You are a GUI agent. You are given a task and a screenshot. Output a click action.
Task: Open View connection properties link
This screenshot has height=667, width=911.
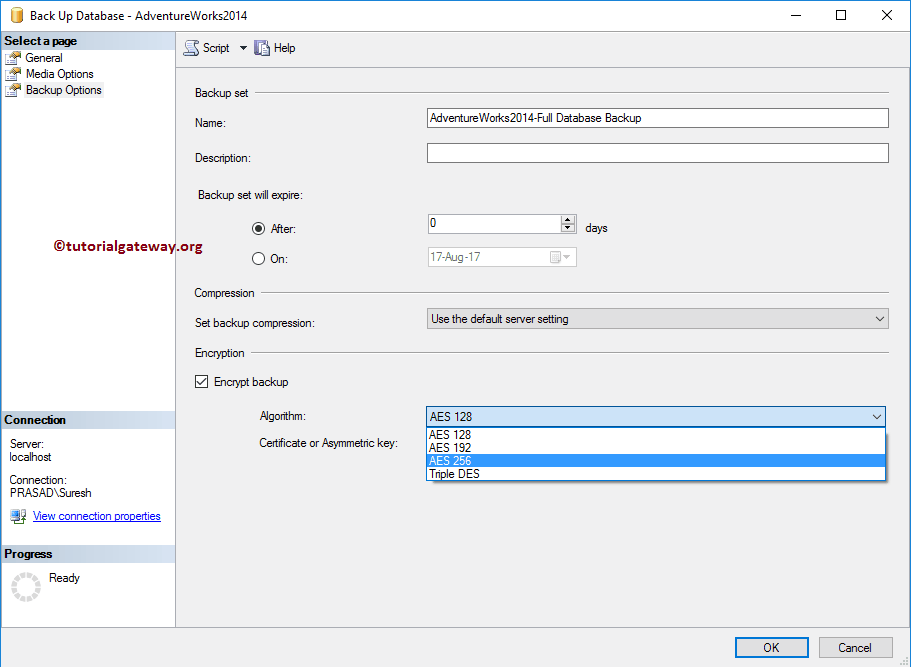point(96,516)
